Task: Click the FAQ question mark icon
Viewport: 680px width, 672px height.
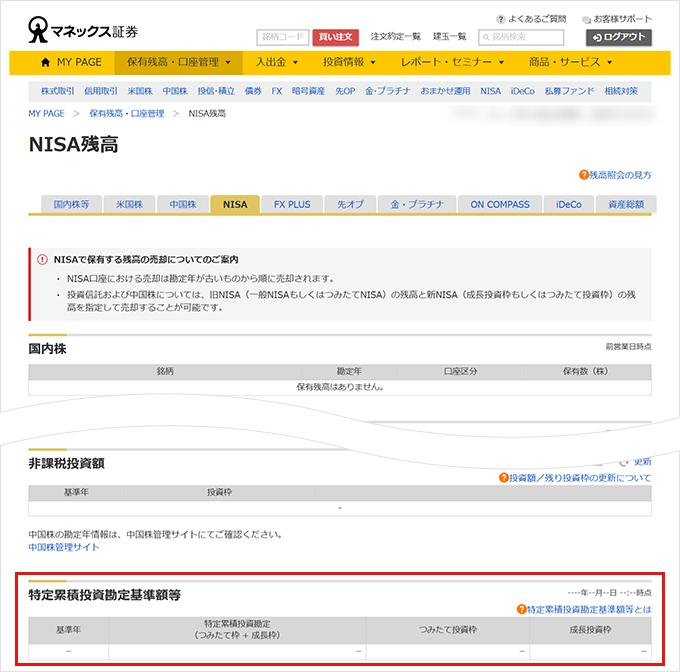Action: tap(501, 19)
